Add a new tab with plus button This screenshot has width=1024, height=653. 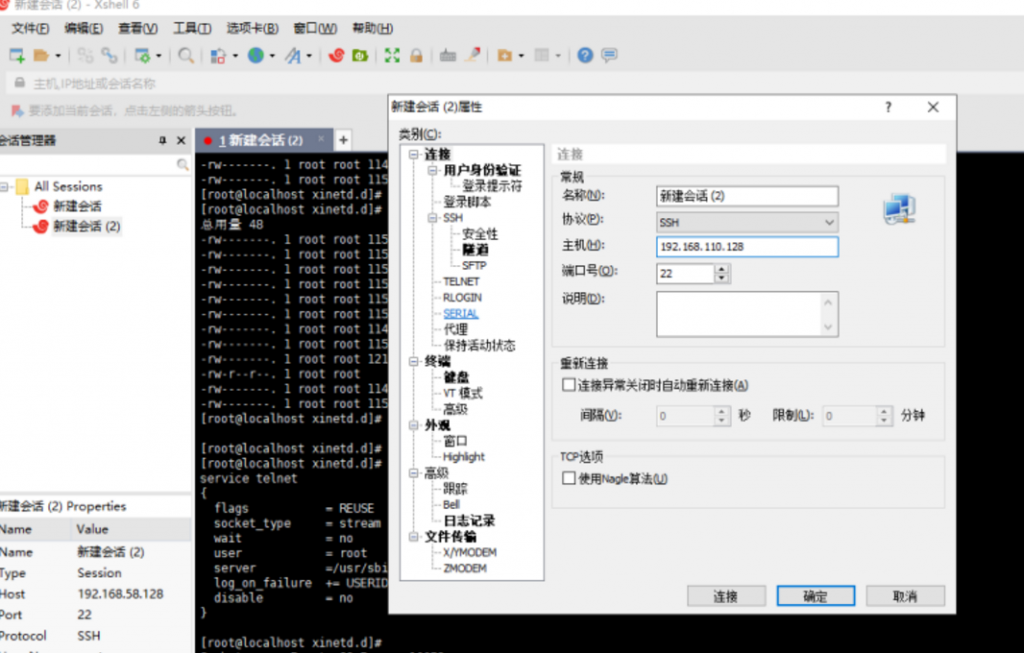[x=343, y=140]
